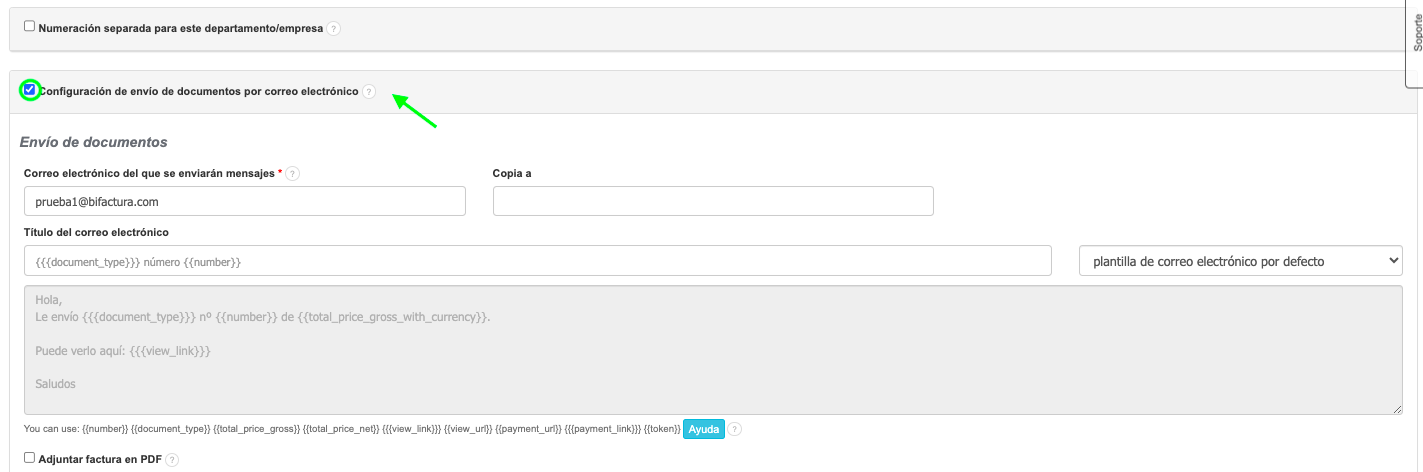Click the 'Correo electrónico del que se enviarán mensajes' label
This screenshot has width=1423, height=472.
(x=150, y=173)
